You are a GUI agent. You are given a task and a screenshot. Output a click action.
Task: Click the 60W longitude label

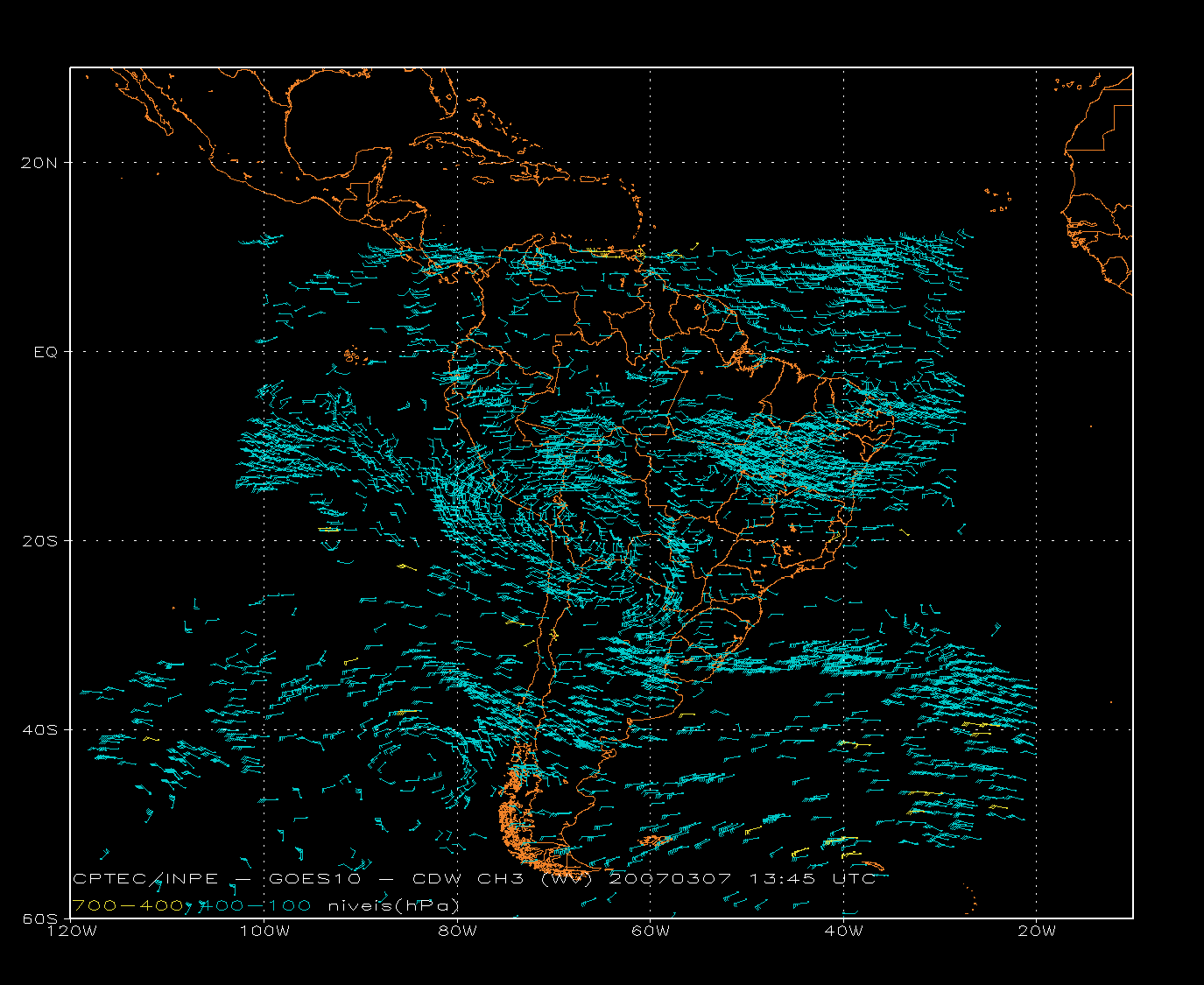[651, 931]
